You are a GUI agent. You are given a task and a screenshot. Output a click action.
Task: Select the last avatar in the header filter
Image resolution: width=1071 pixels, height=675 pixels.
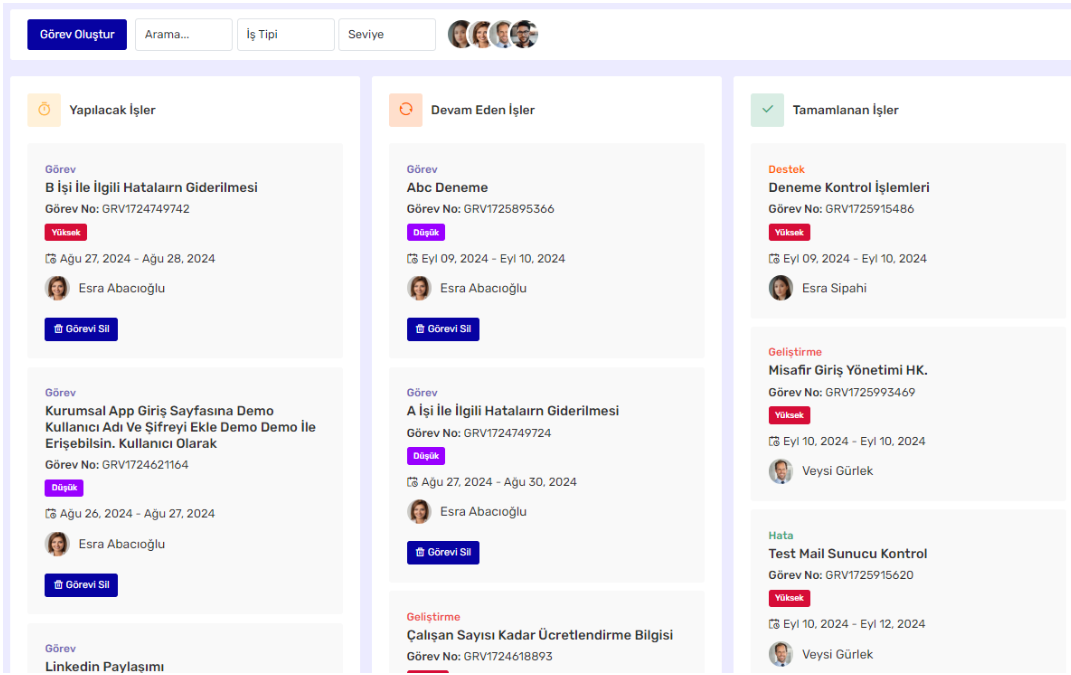[x=525, y=35]
